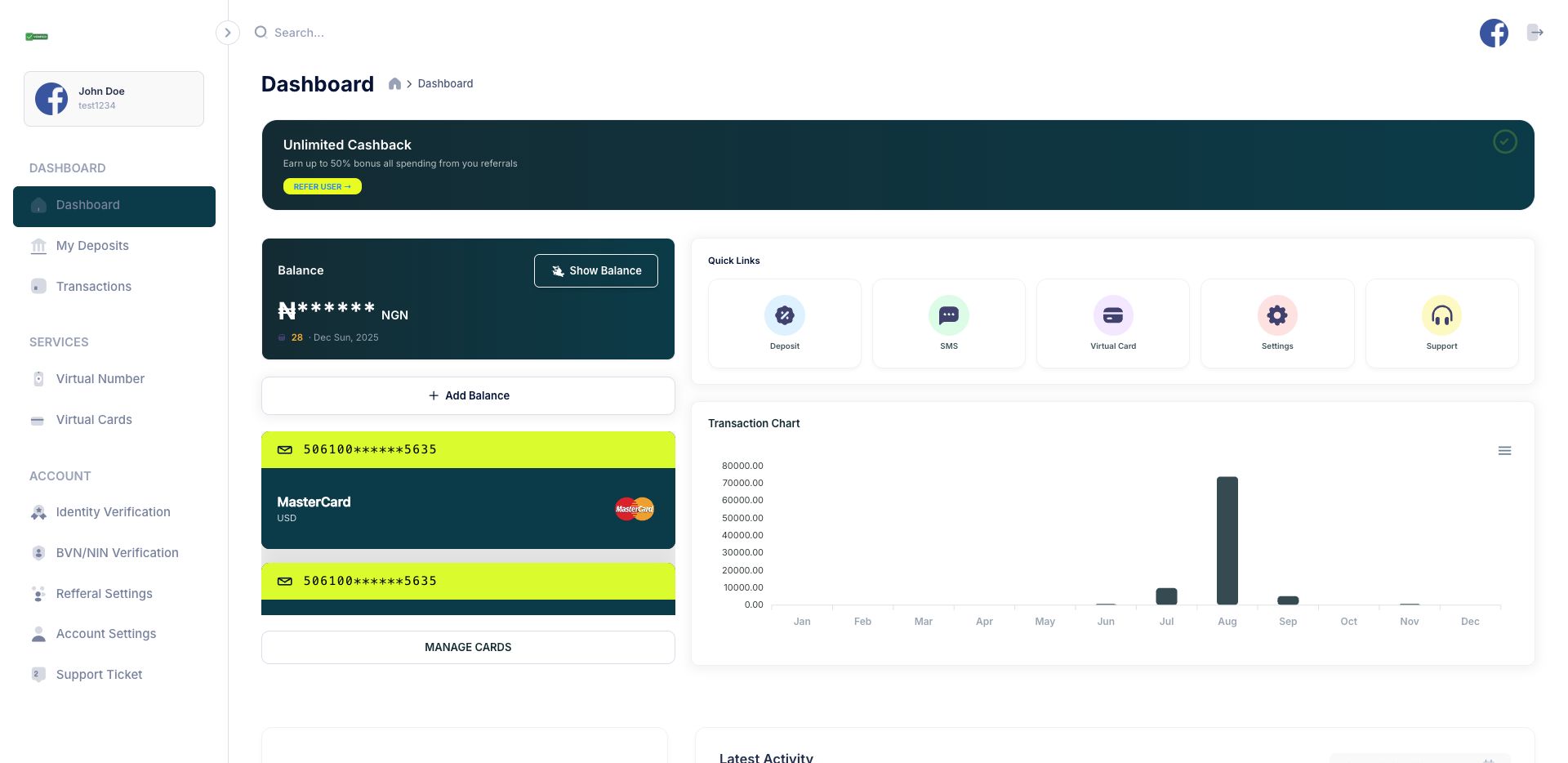Click the Virtual Cards card icon
The height and width of the screenshot is (763, 1568).
pos(38,421)
